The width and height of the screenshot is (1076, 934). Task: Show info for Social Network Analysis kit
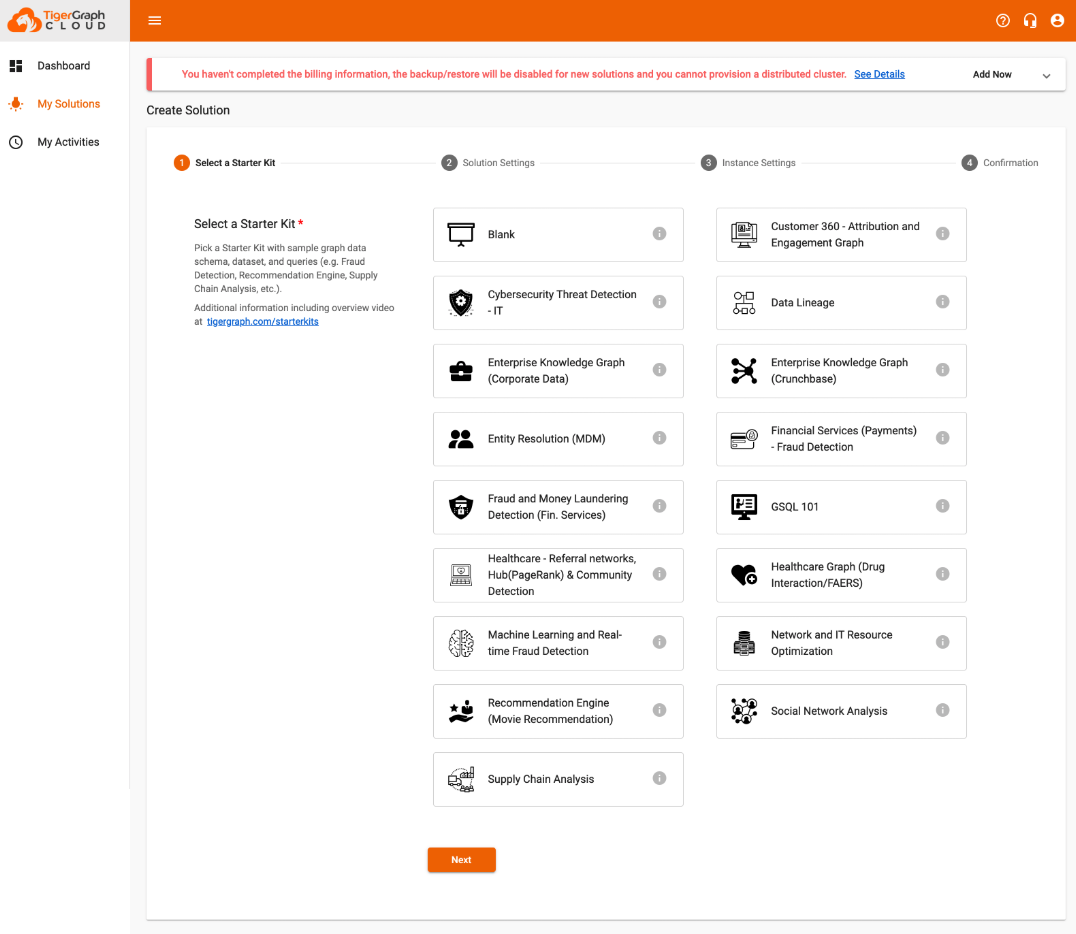click(x=943, y=710)
